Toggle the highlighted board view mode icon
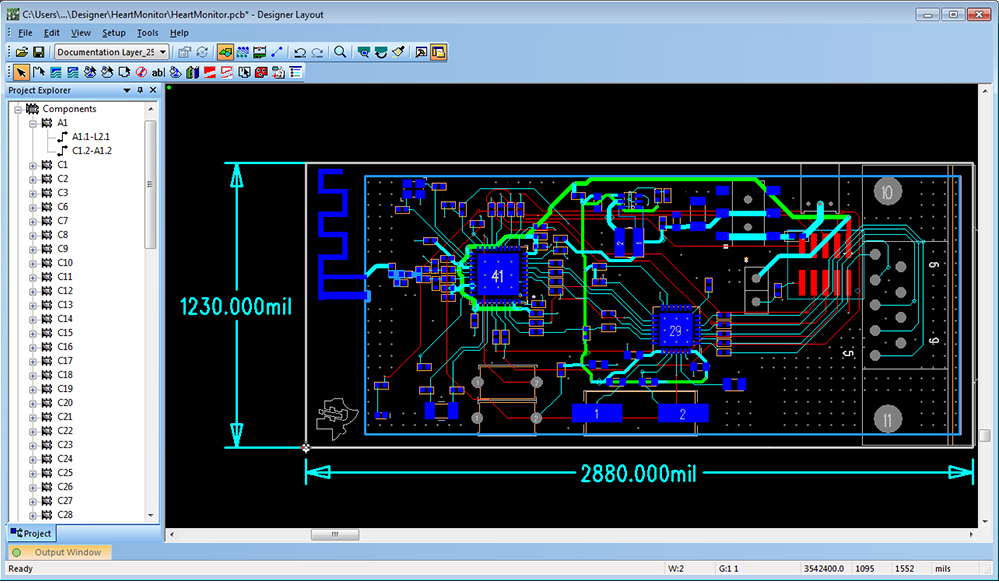The width and height of the screenshot is (999, 583). (225, 52)
